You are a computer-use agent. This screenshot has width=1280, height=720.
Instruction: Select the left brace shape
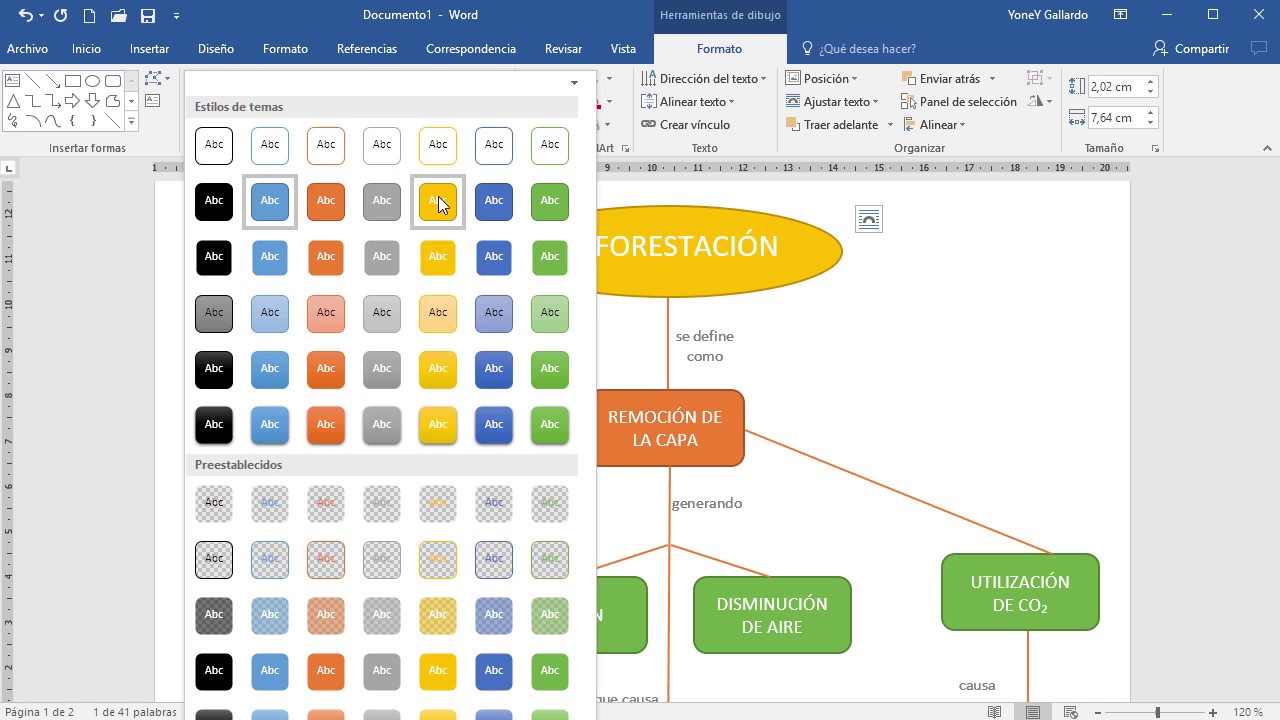pos(72,121)
